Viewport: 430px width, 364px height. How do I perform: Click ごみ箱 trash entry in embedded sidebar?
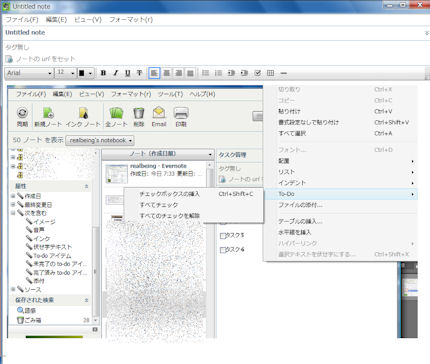[29, 320]
